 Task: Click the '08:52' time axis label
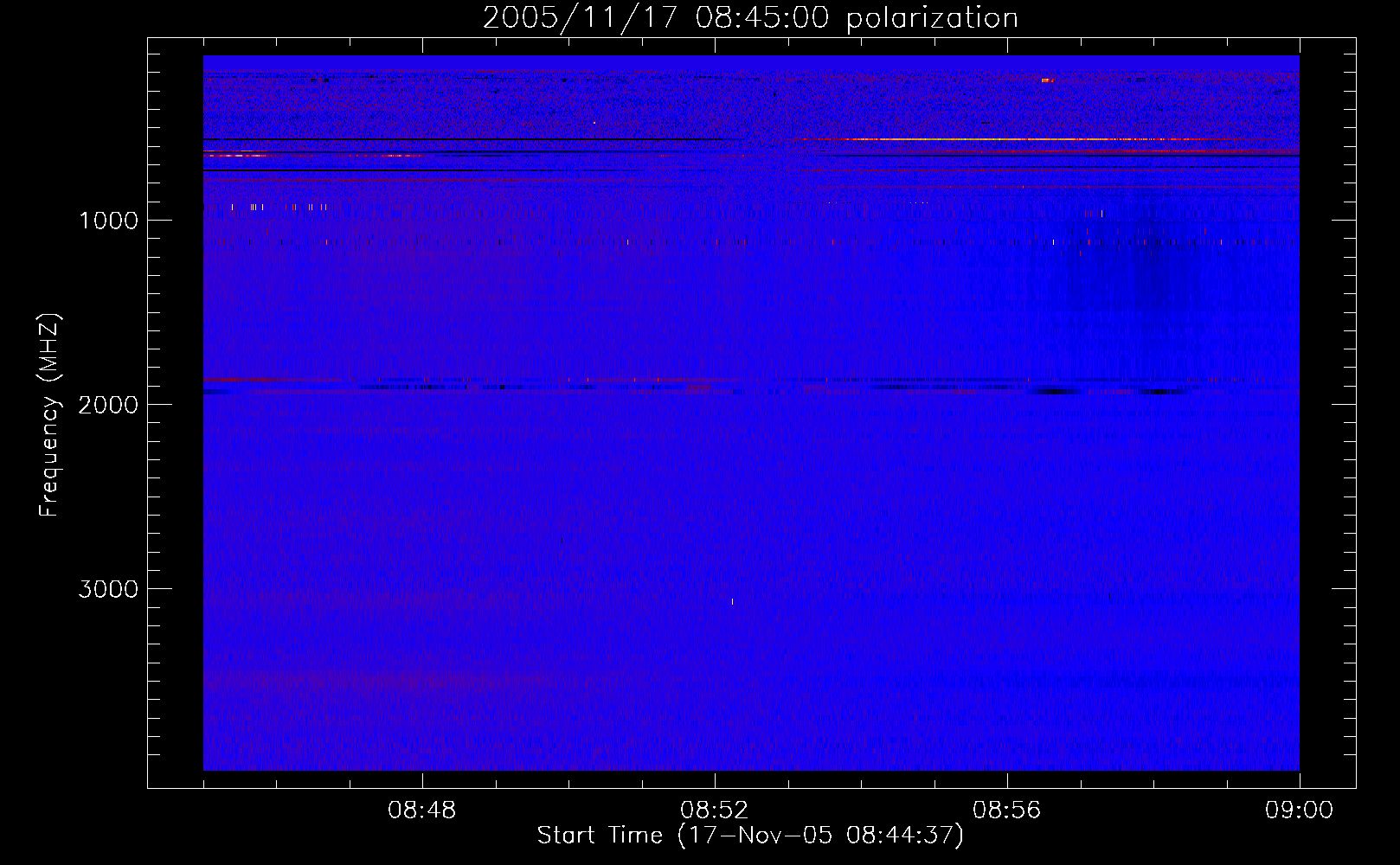click(x=715, y=811)
